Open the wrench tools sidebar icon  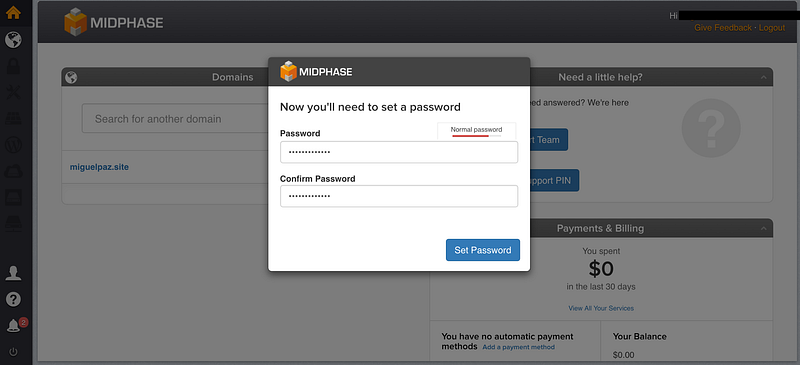coord(13,92)
